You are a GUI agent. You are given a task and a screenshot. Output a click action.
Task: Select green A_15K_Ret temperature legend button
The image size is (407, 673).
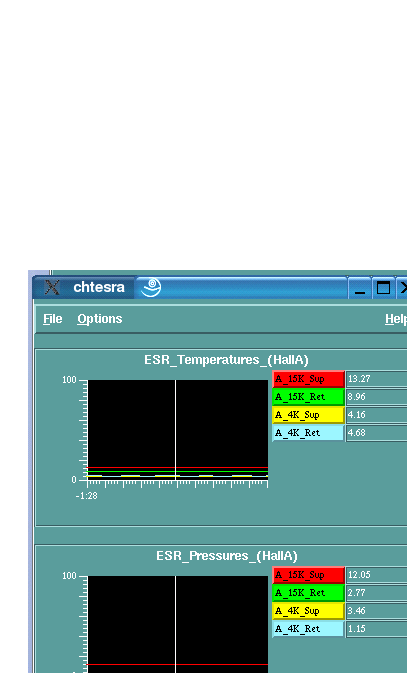click(308, 397)
